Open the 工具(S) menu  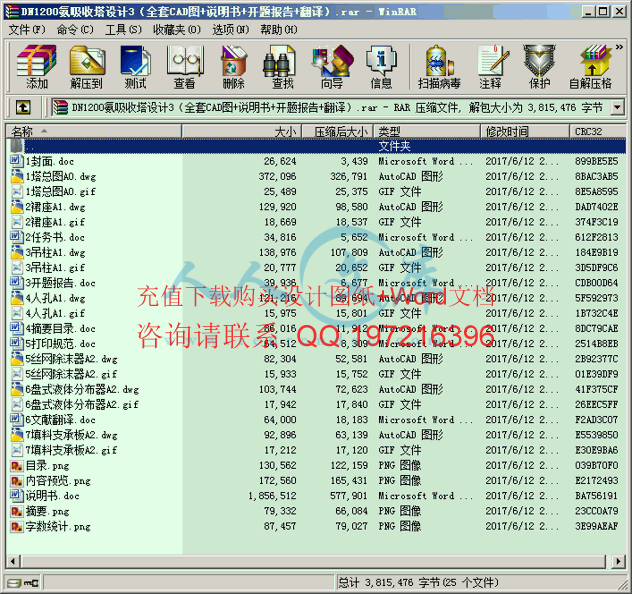(x=123, y=30)
